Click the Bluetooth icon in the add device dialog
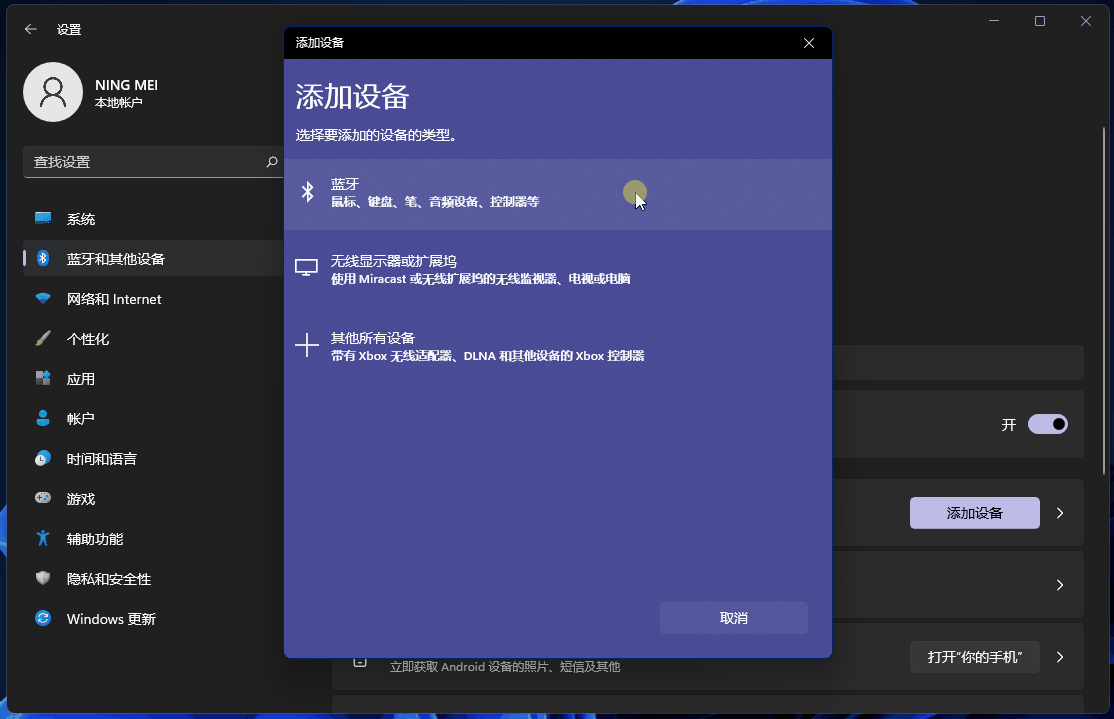Screen dimensions: 1114x719 (x=308, y=192)
